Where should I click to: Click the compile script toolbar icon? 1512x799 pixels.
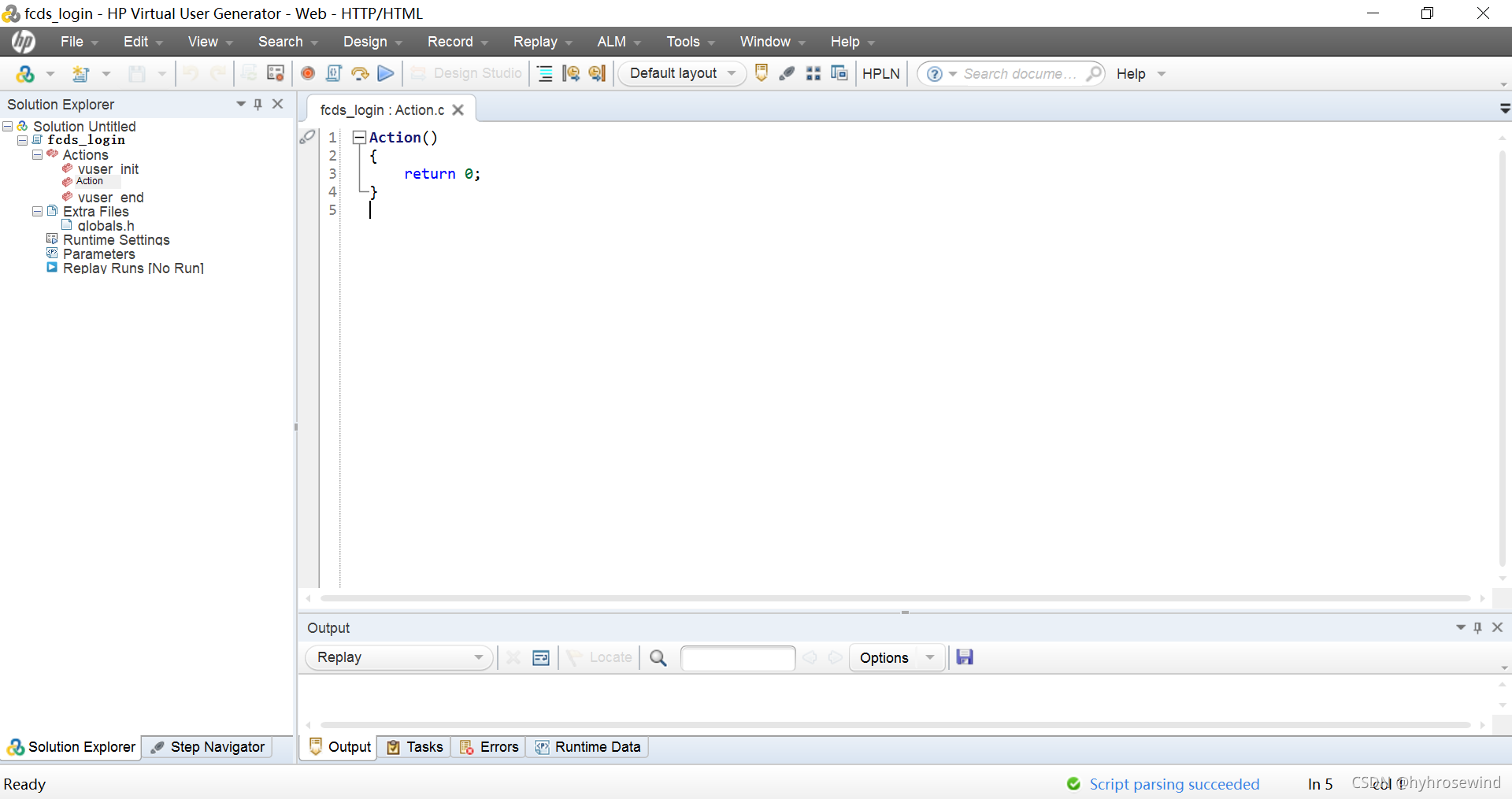[334, 73]
